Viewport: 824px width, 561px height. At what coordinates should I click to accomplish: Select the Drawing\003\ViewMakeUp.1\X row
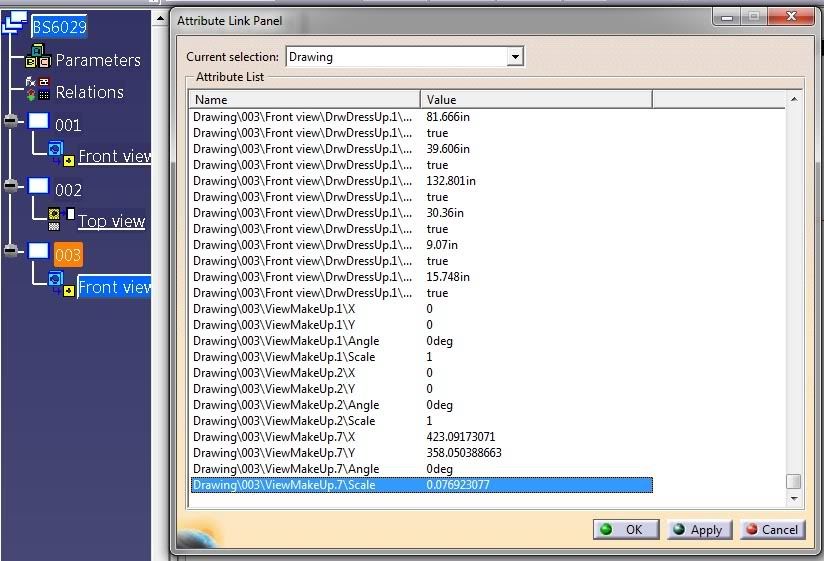point(421,309)
